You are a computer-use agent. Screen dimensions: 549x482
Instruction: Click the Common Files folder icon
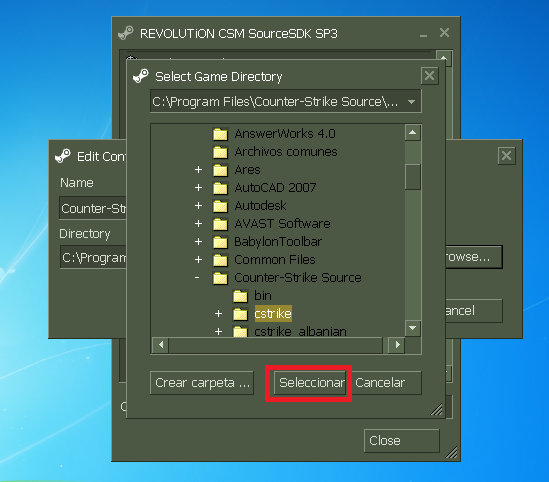click(220, 260)
